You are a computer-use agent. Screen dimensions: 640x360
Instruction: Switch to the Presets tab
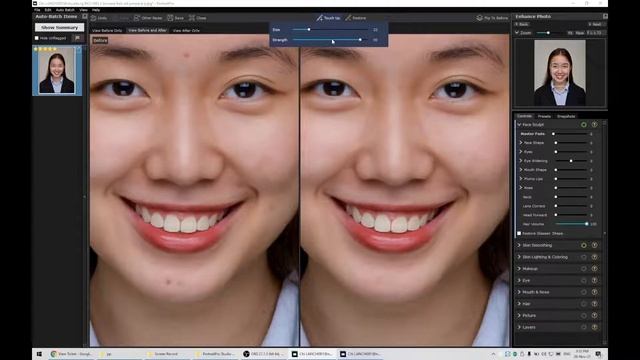click(x=544, y=116)
